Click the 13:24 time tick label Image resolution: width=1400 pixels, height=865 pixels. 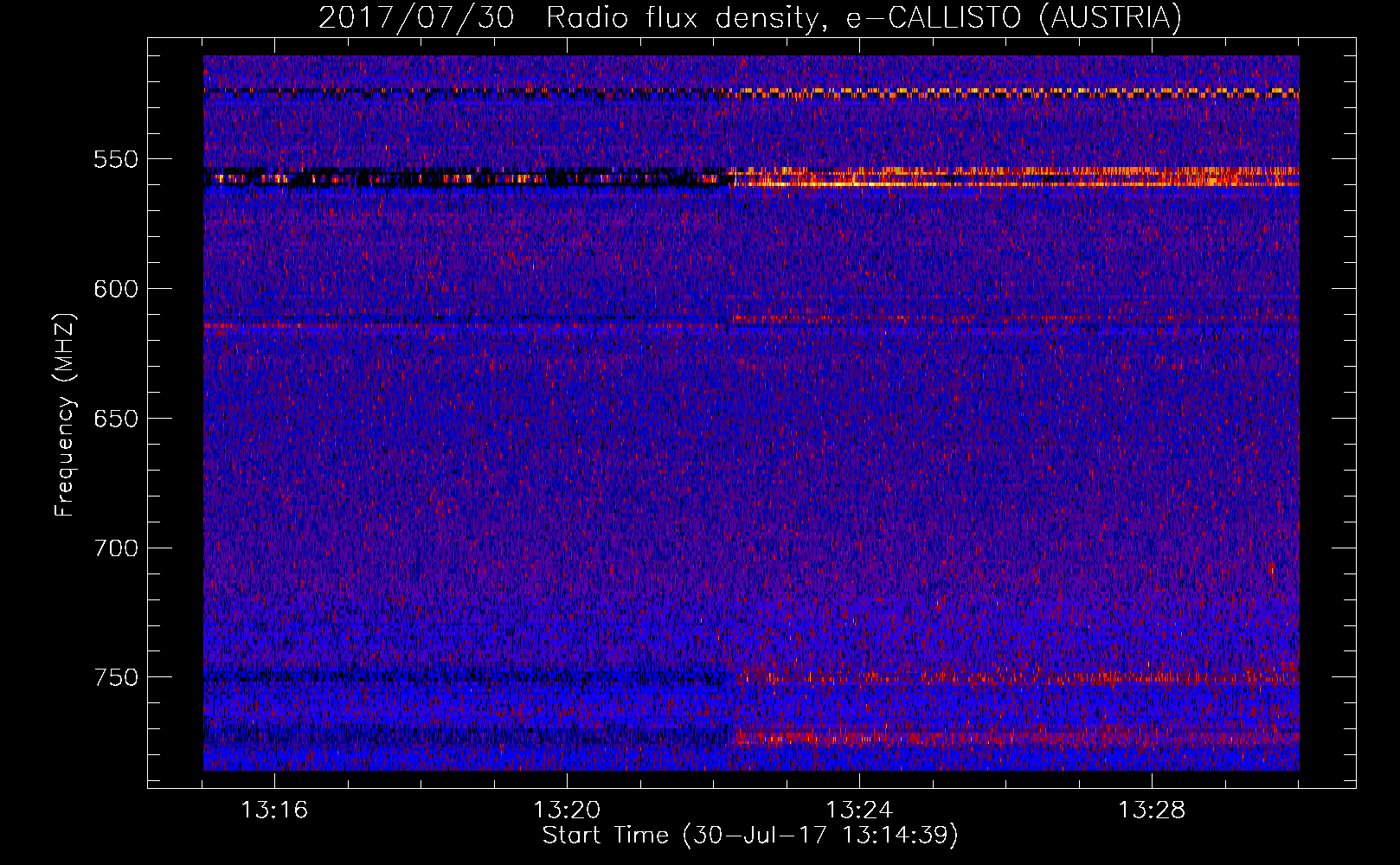859,811
